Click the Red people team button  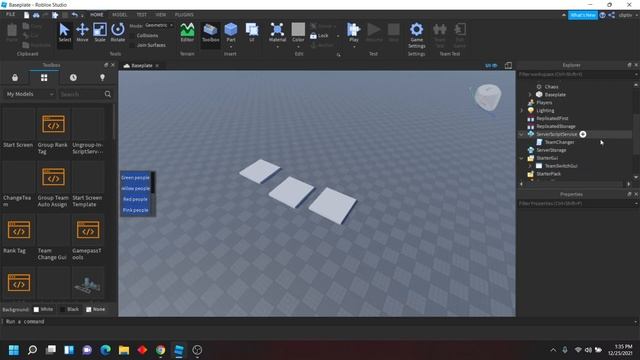(136, 199)
